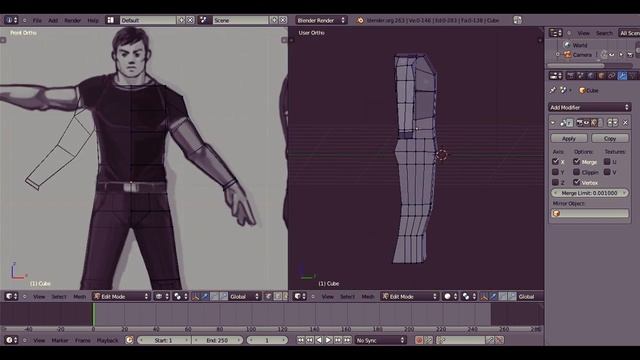
Task: Open the Render properties tab
Action: 570,76
